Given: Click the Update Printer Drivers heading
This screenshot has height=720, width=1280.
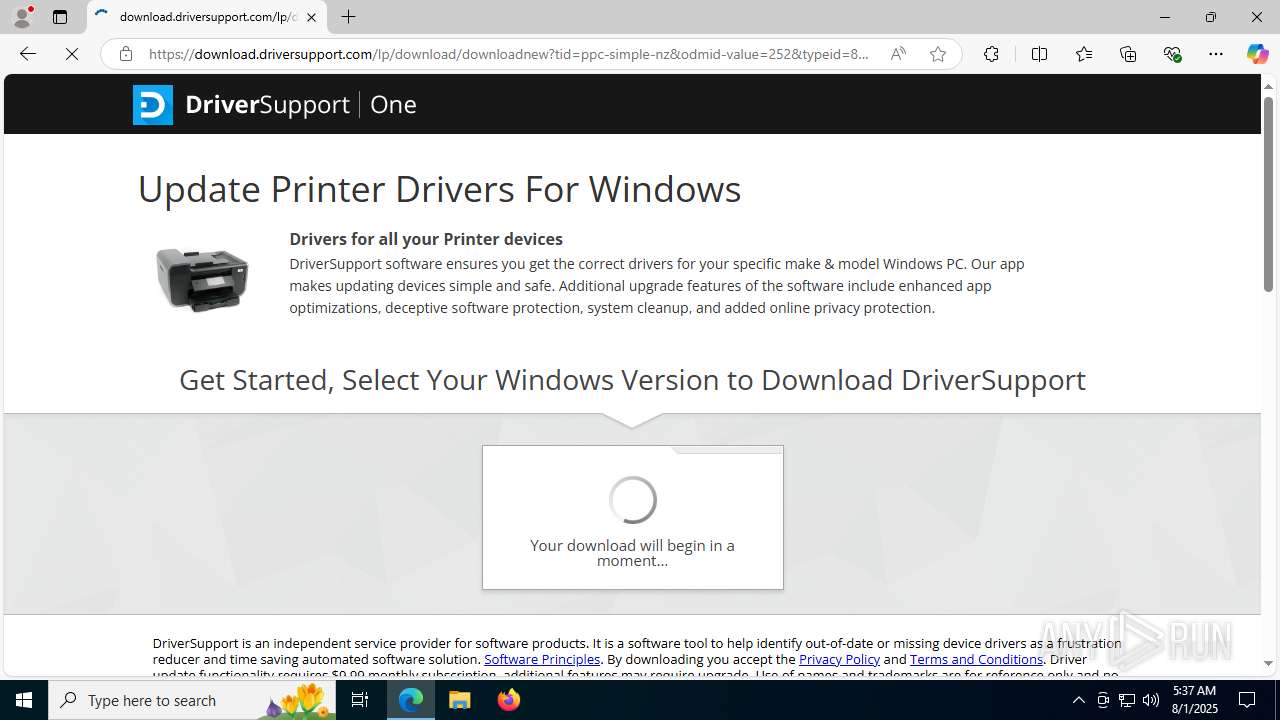Looking at the screenshot, I should (439, 189).
